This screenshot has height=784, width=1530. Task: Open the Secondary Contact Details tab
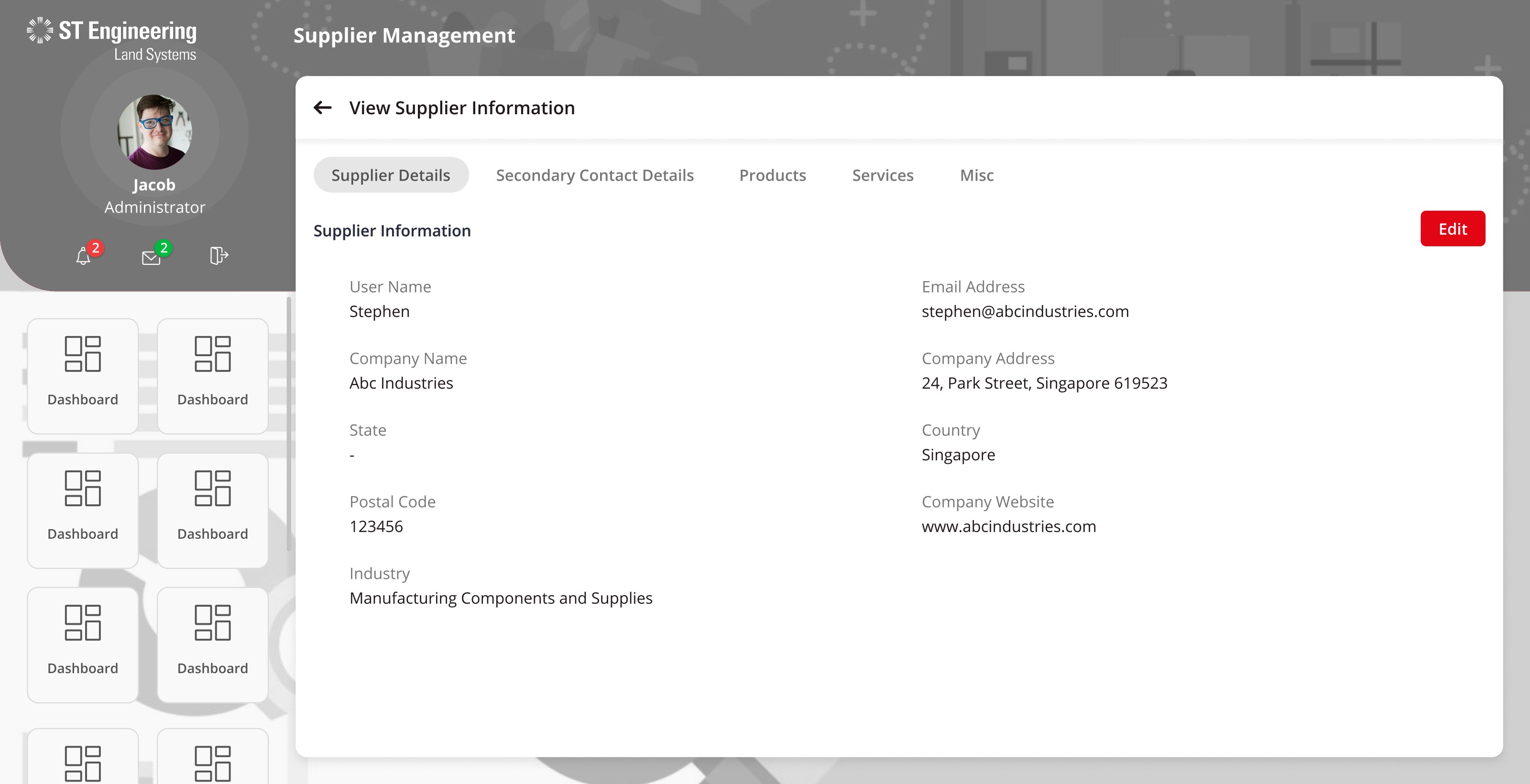[594, 175]
